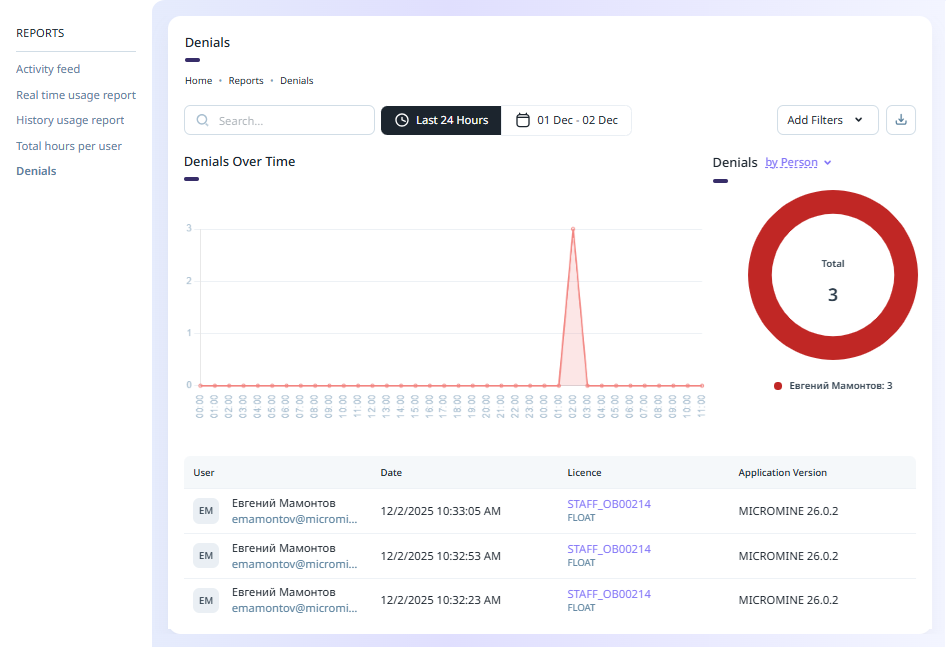Navigate to Total hours per user
The image size is (946, 647).
69,146
